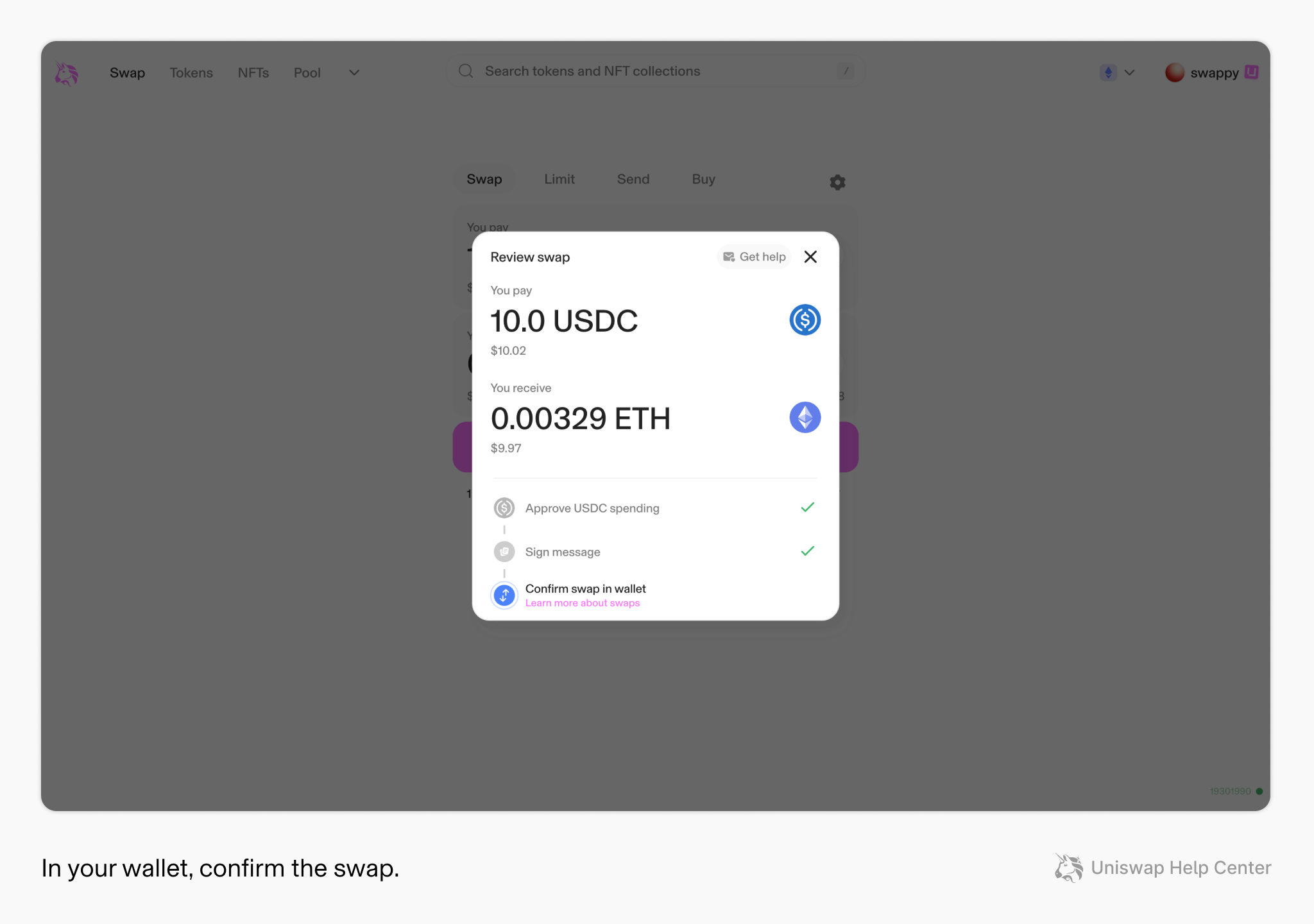Expand the navigation more-options chevron
Screen dimensions: 1314x924
coord(354,73)
